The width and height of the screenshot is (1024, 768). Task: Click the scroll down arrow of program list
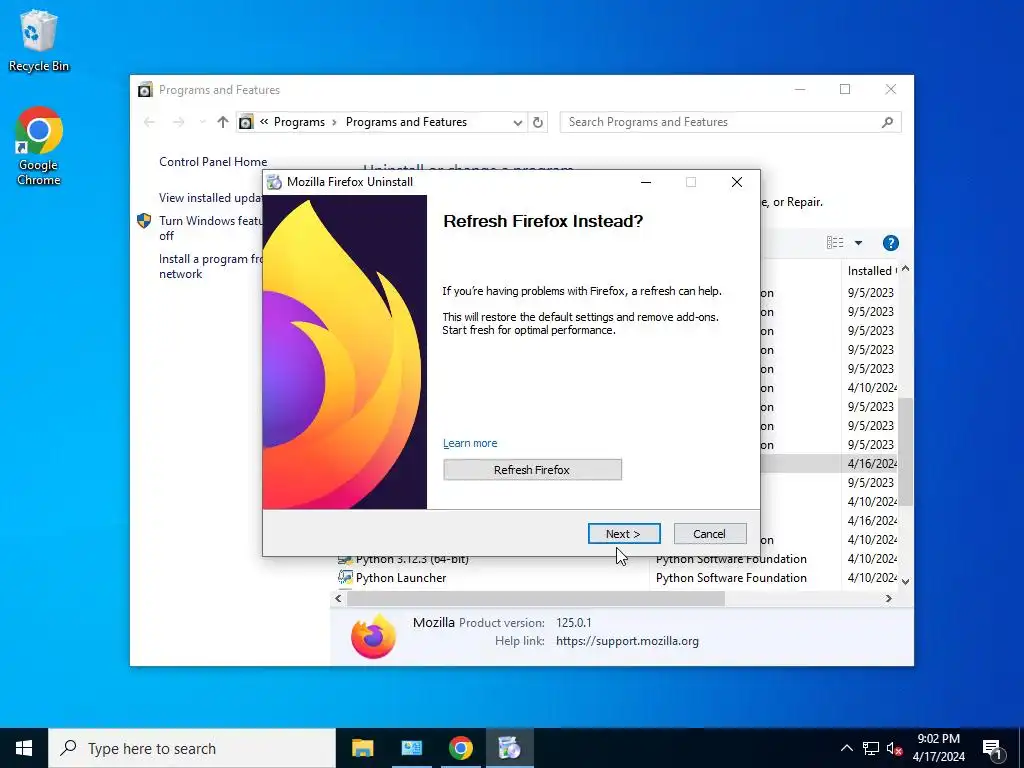(x=905, y=581)
